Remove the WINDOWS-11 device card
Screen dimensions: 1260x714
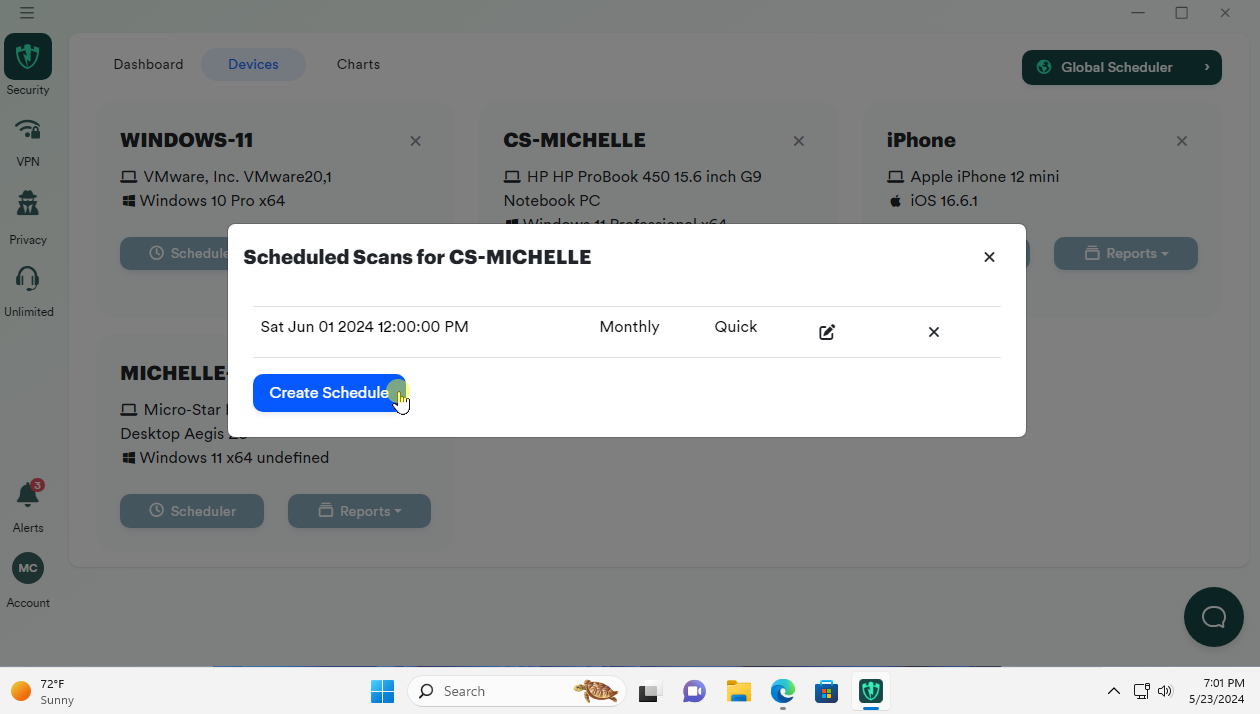tap(415, 141)
